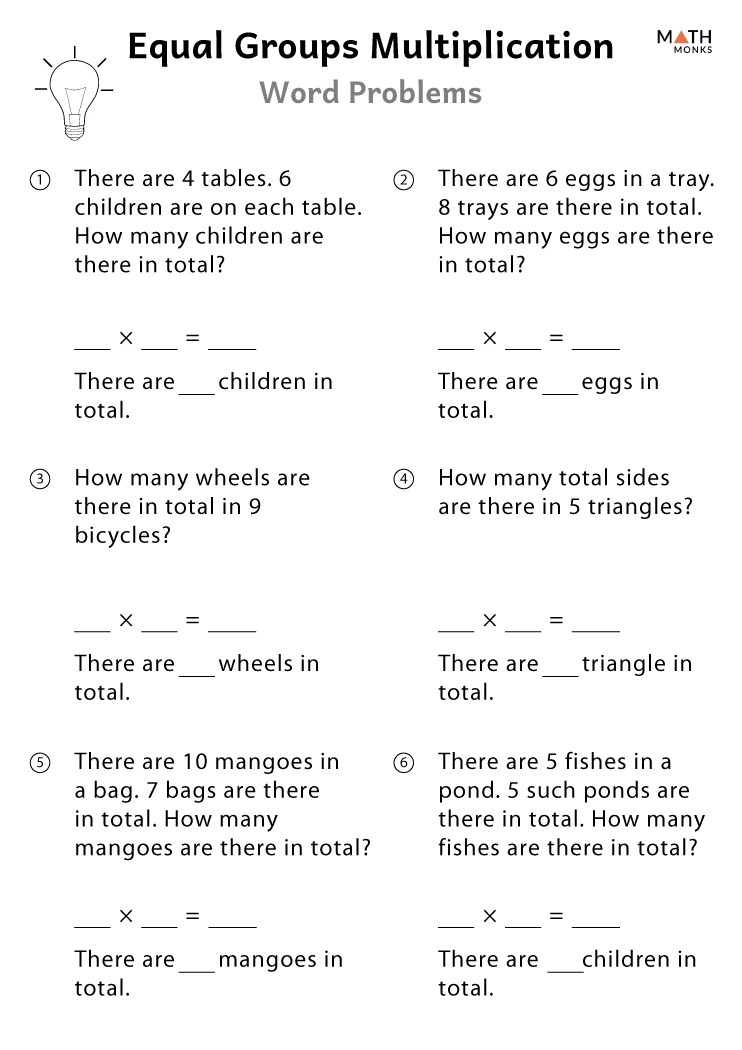The width and height of the screenshot is (742, 1050).
Task: Click the circled number 4
Action: [x=404, y=479]
